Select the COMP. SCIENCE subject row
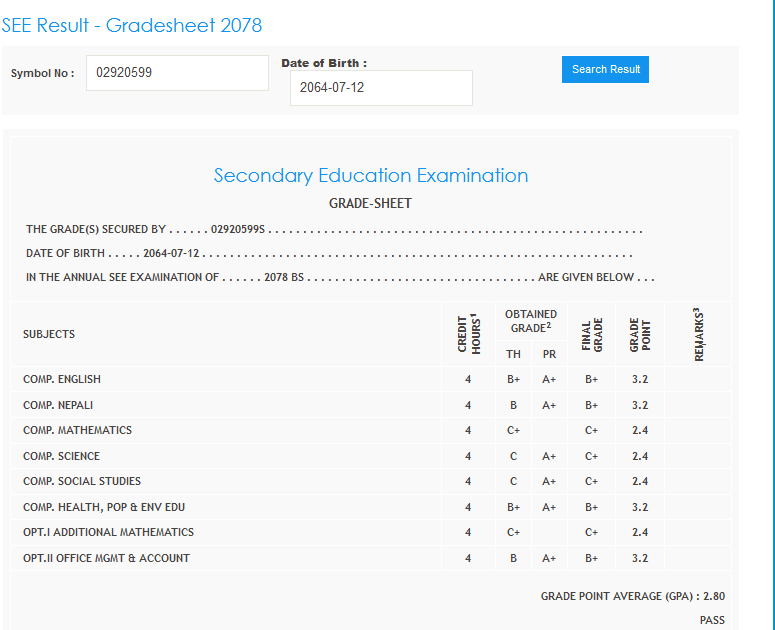 tap(62, 456)
